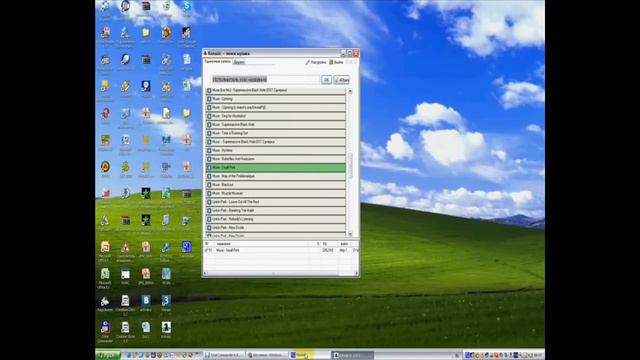The height and width of the screenshot is (360, 640).
Task: Click the icon beside Muse - Hysteria row
Action: [x=209, y=150]
